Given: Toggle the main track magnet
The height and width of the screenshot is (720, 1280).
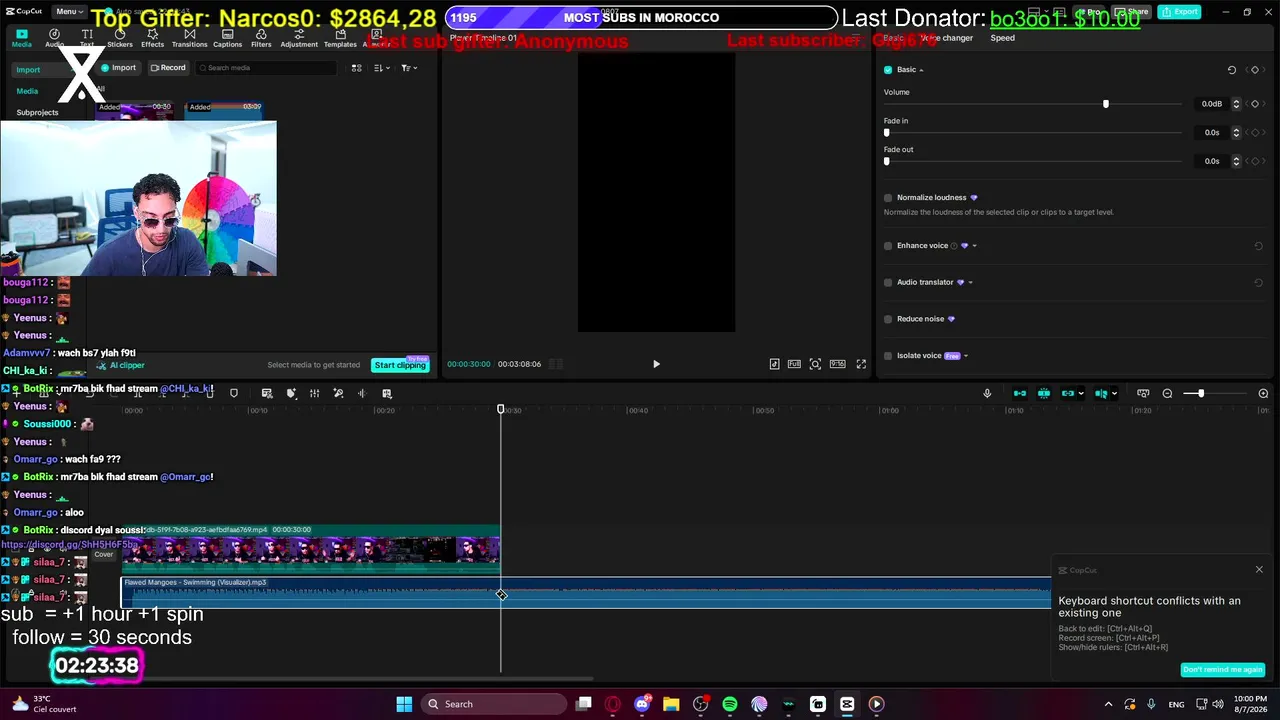Looking at the screenshot, I should point(1020,393).
